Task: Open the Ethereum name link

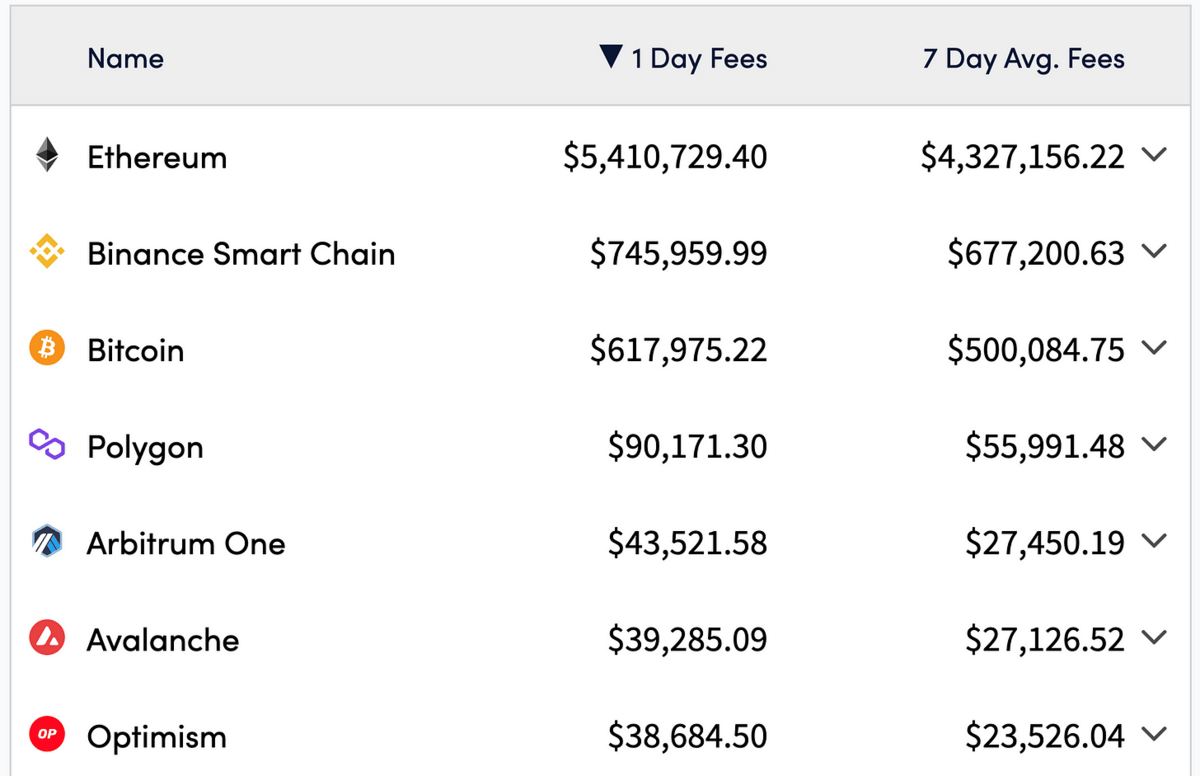Action: [x=157, y=157]
